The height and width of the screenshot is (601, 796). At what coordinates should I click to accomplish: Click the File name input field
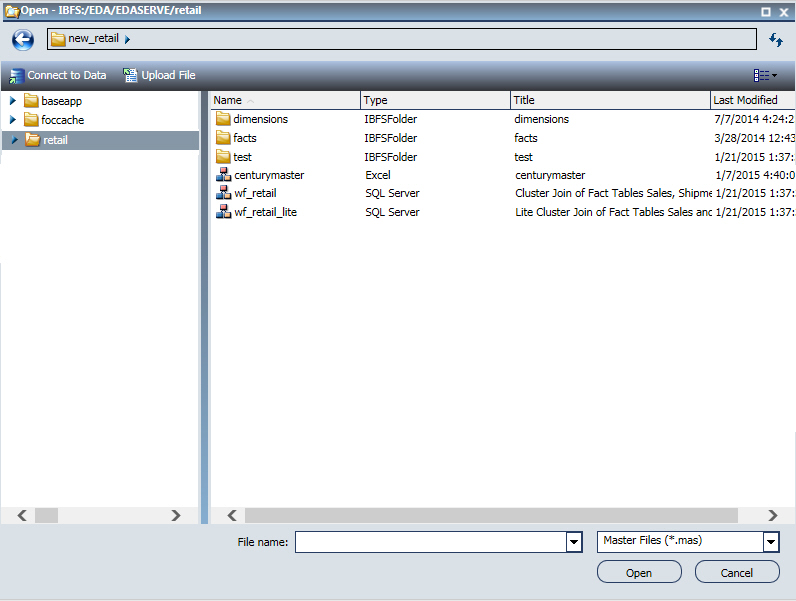[430, 542]
